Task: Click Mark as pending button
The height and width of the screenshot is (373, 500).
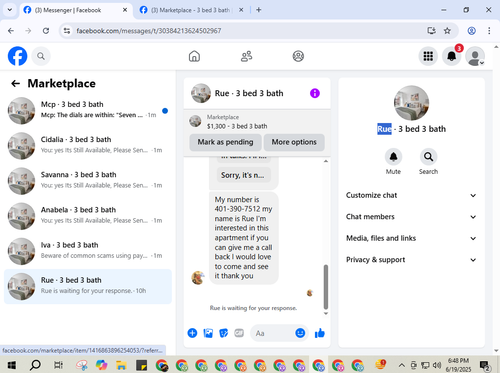Action: click(x=225, y=142)
